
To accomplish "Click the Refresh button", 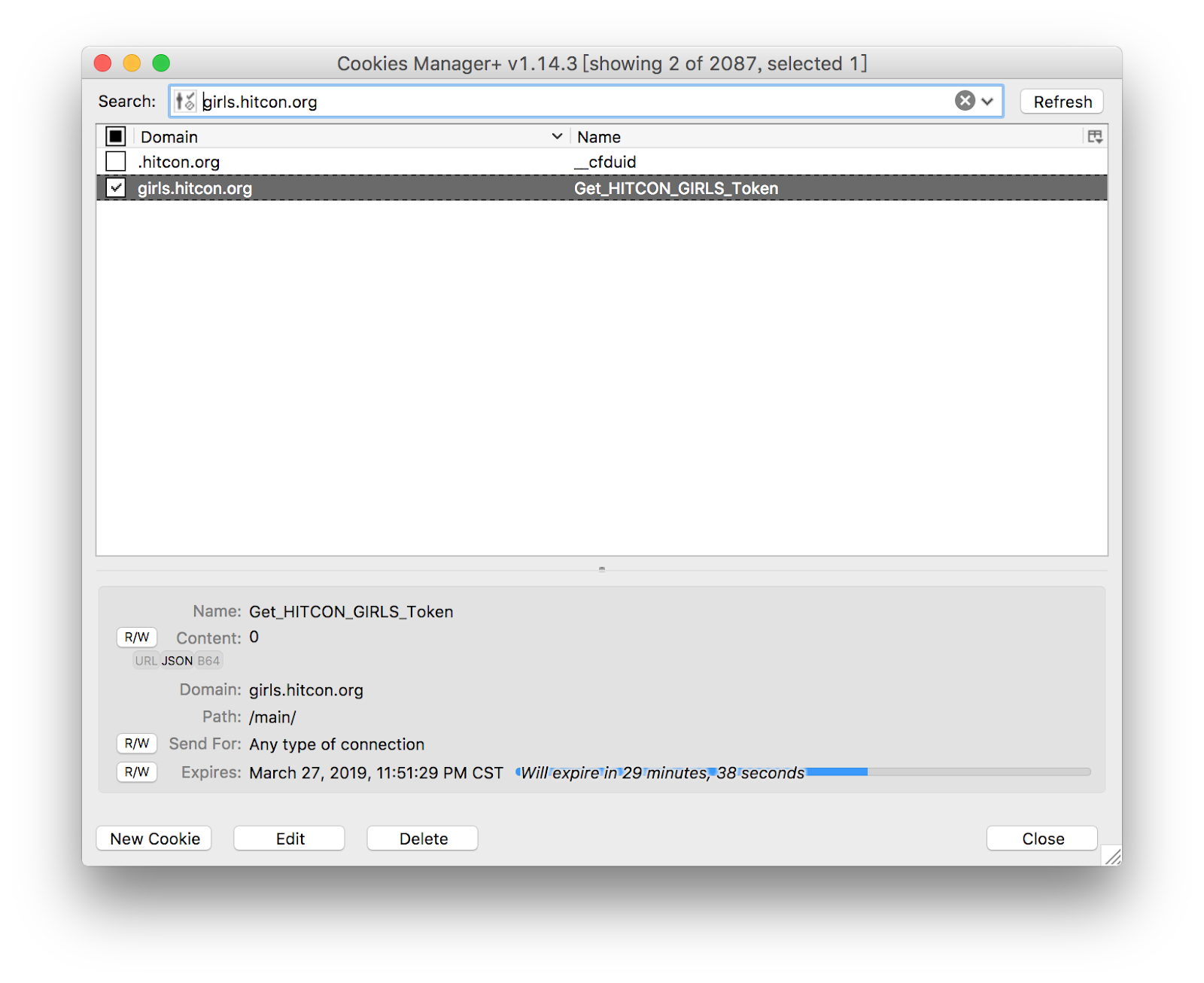I will point(1062,102).
